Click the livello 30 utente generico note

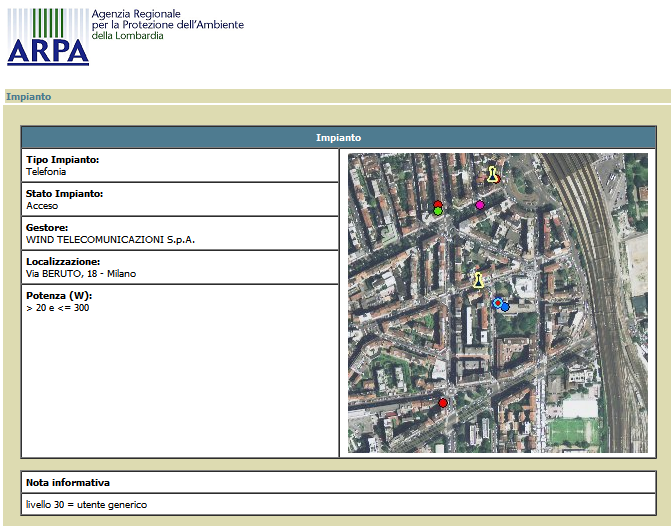87,505
